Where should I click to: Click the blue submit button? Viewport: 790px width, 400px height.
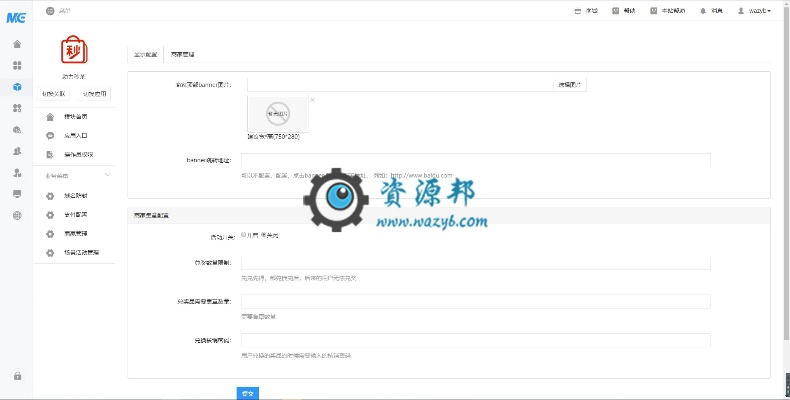(x=247, y=393)
